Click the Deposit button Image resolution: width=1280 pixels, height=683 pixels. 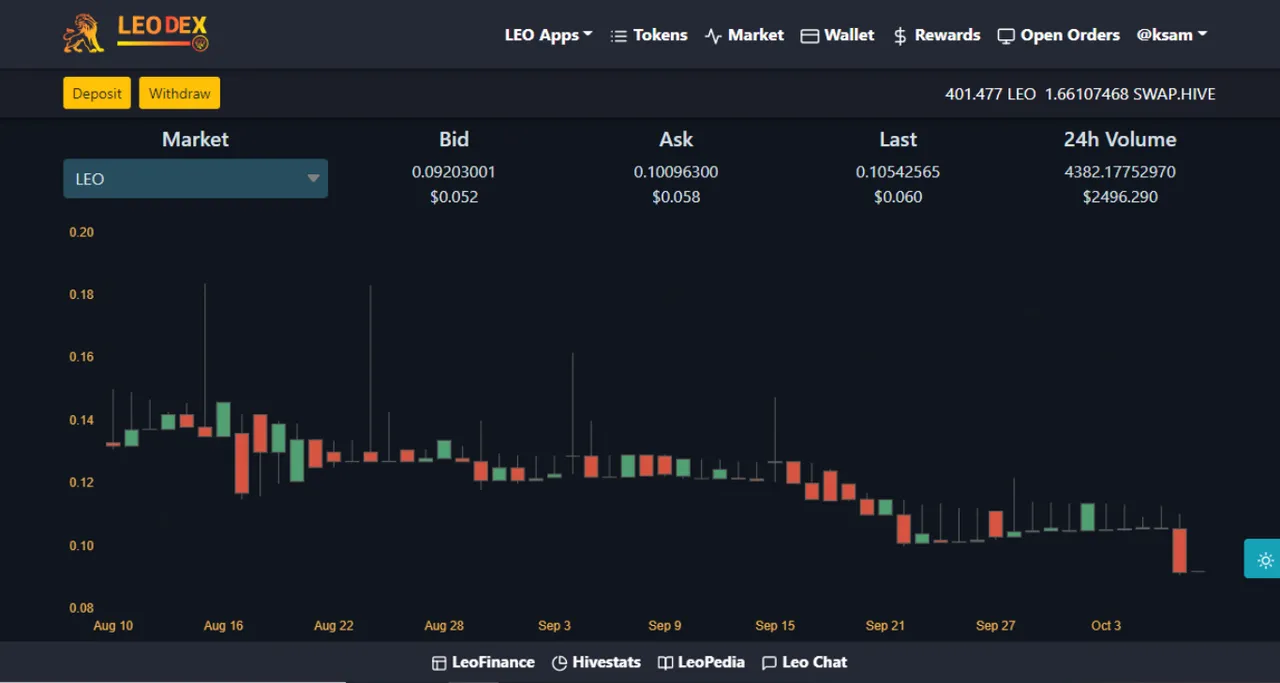pyautogui.click(x=97, y=93)
